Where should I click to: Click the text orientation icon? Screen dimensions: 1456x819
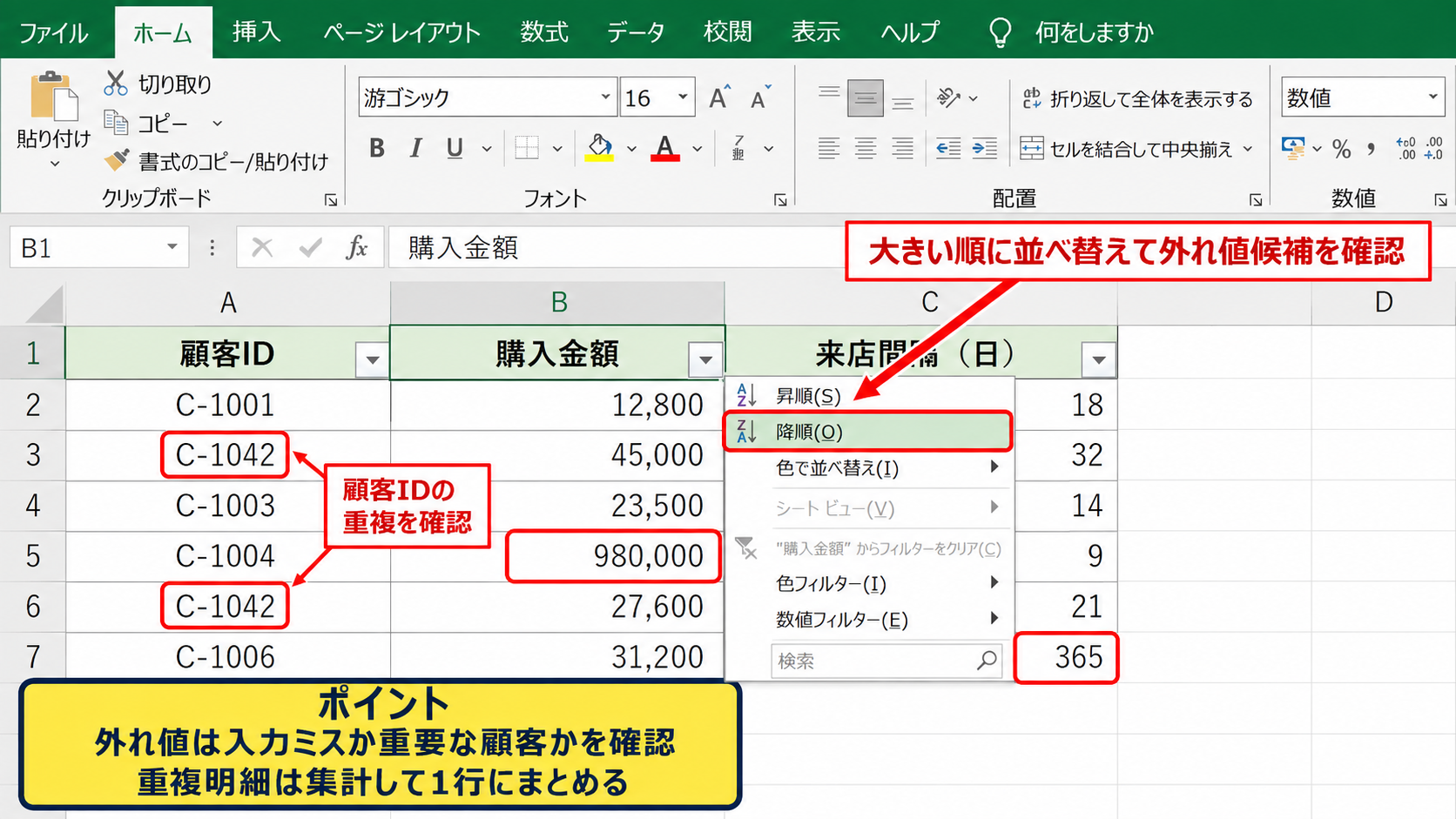coord(948,97)
